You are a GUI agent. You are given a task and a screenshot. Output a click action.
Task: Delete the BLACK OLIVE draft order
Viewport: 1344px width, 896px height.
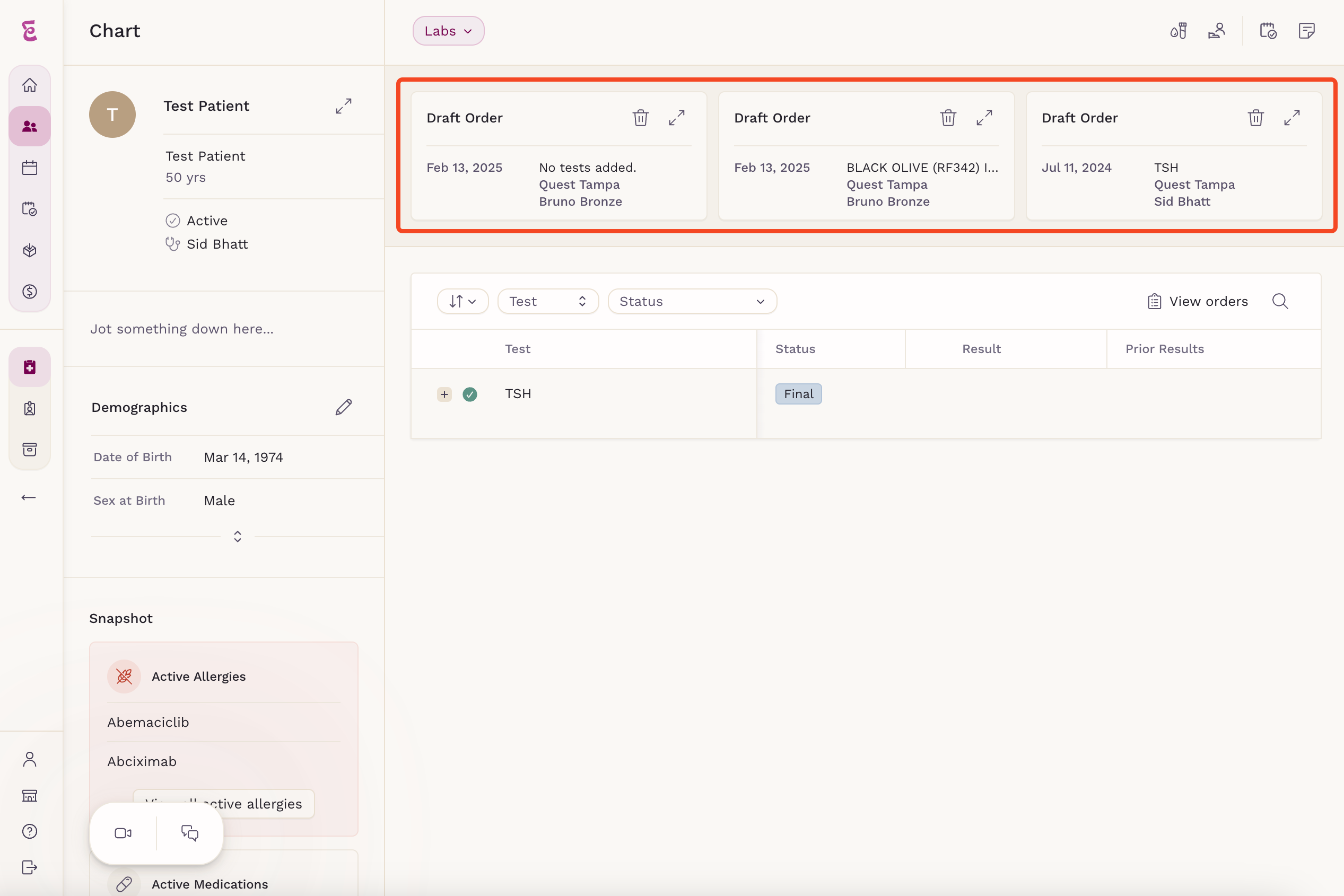(948, 118)
